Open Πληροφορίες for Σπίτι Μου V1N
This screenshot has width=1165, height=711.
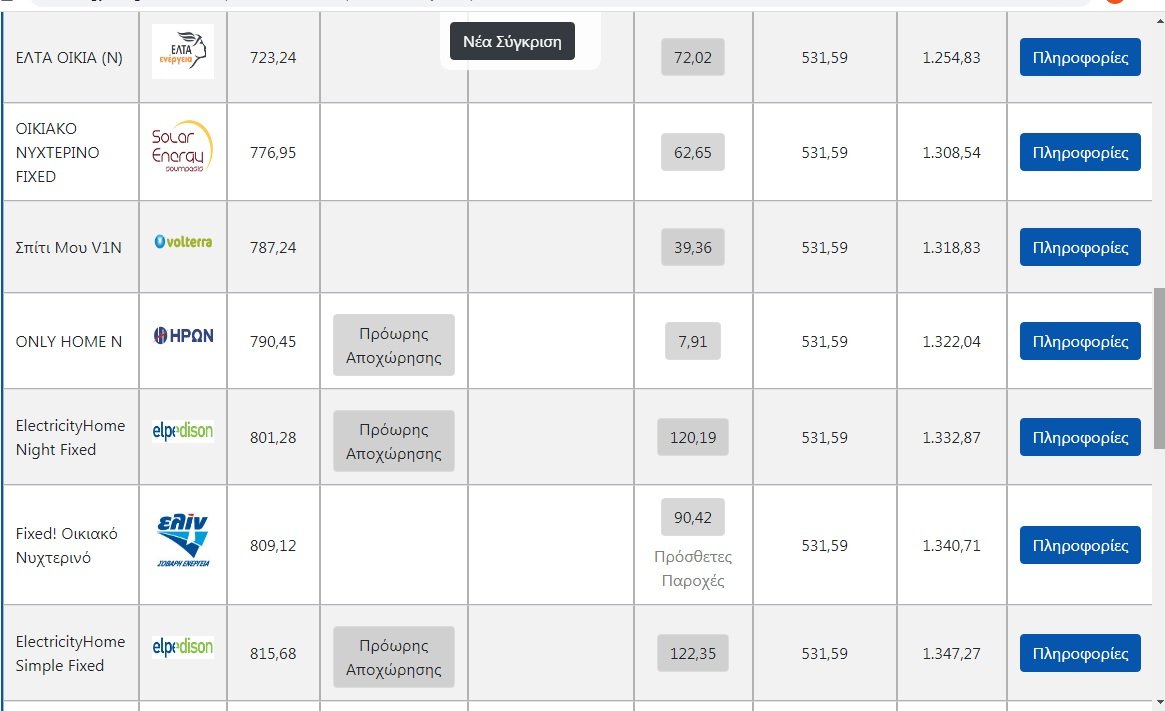tap(1080, 247)
